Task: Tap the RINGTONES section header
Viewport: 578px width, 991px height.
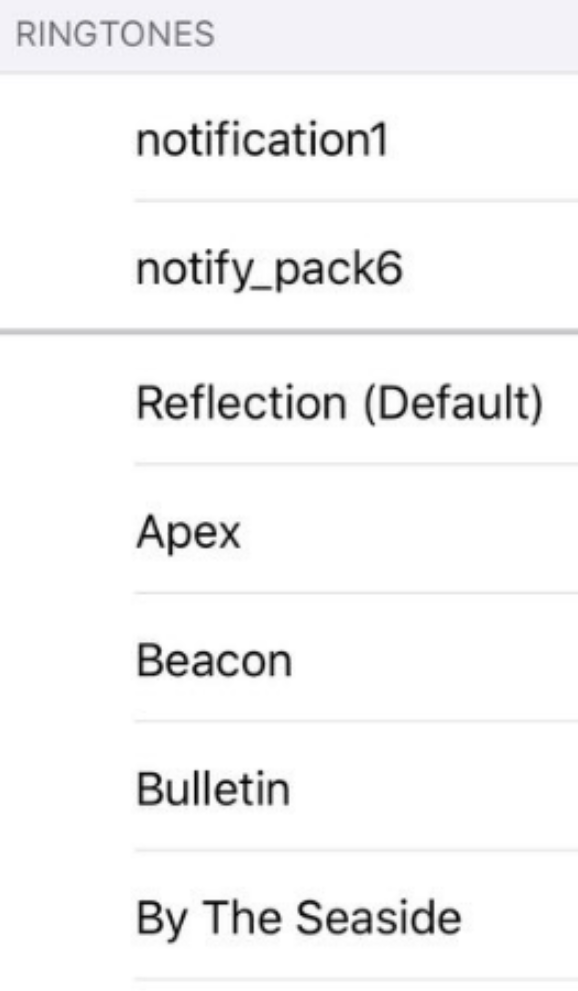Action: pyautogui.click(x=115, y=34)
